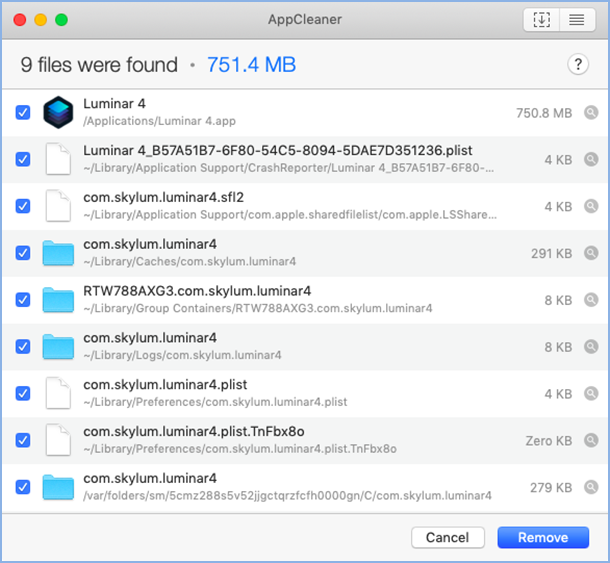Click the 750.8 MB size value
The width and height of the screenshot is (610, 563).
coord(544,113)
